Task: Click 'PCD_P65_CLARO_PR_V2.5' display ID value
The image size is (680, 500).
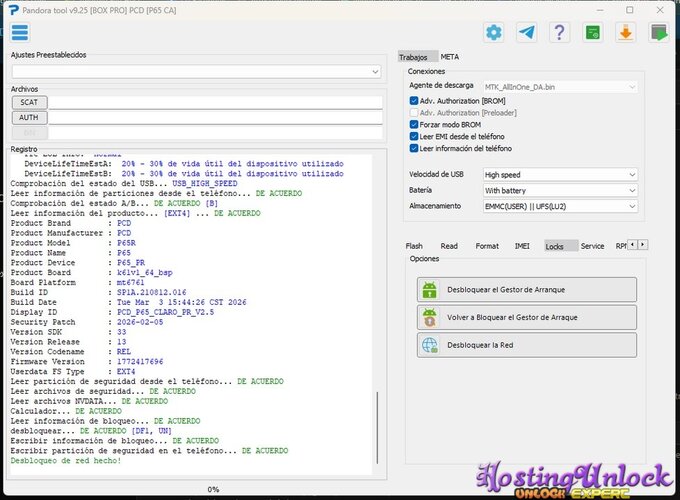Action: click(165, 312)
